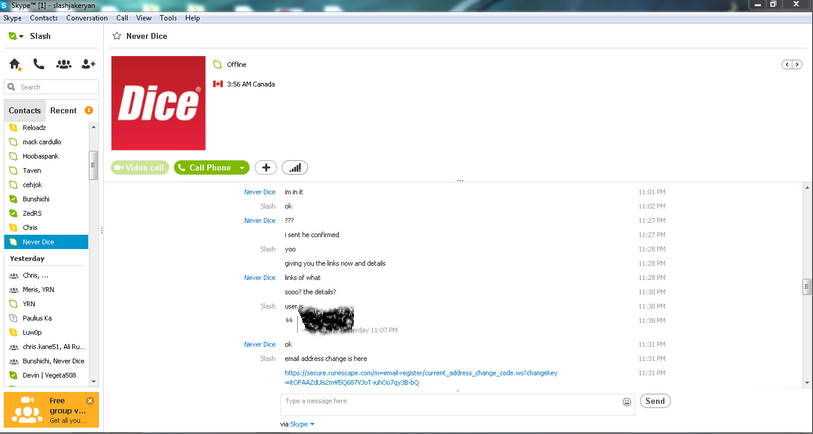This screenshot has height=434, width=813.
Task: Click message "giving you the links now and details"
Action: pyautogui.click(x=335, y=263)
